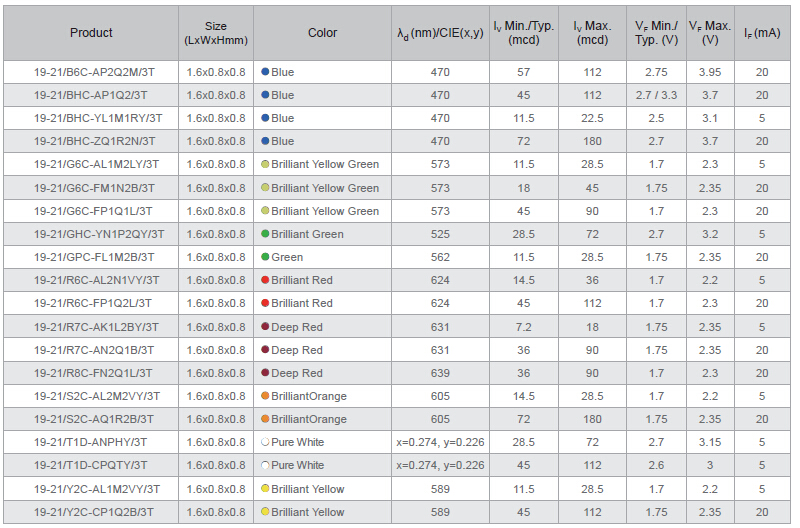Click the Size (LxWxHmm) column header
This screenshot has width=800, height=528.
pyautogui.click(x=215, y=33)
